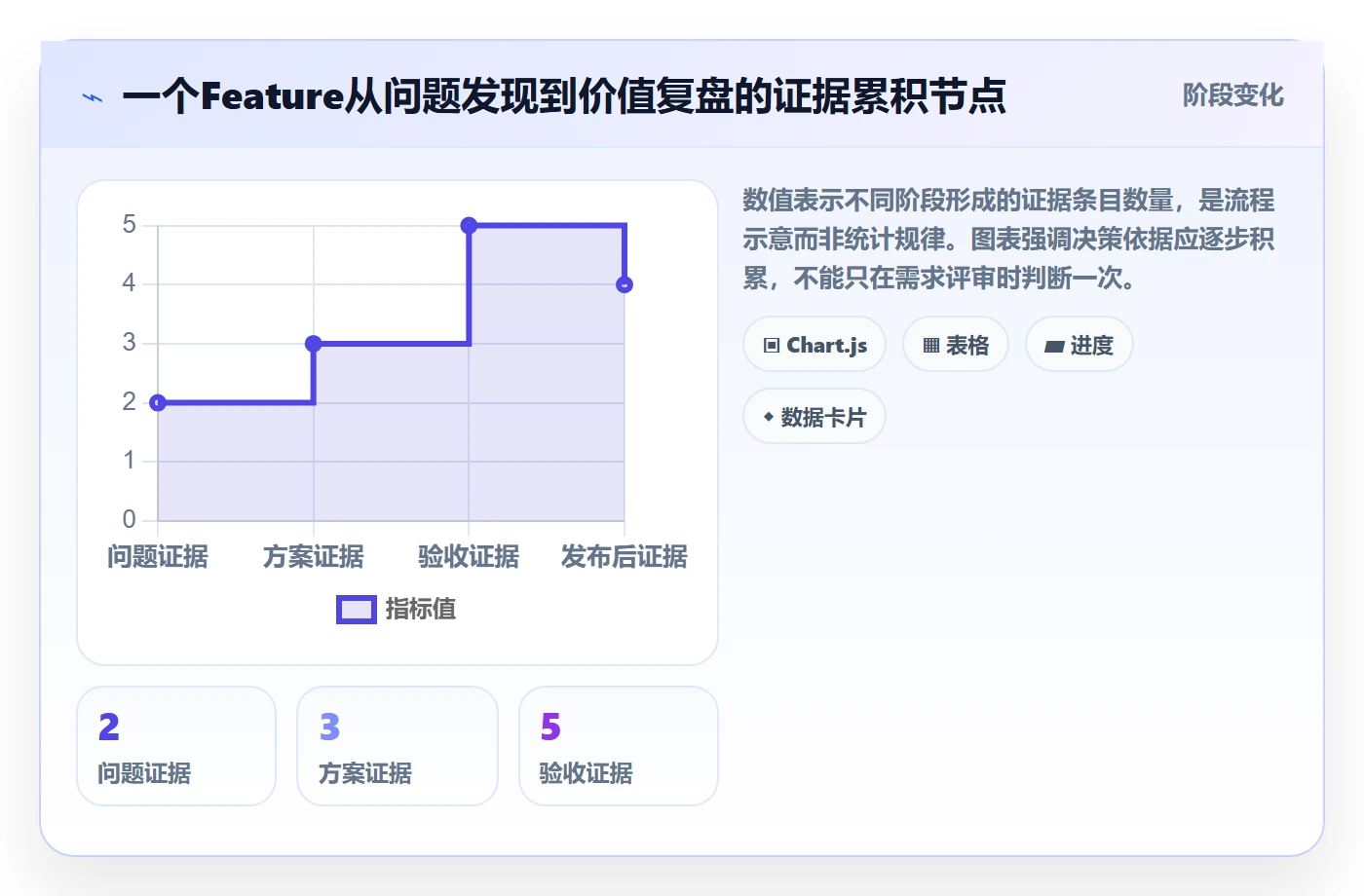
Task: Click the 问题证据 x-axis label
Action: click(158, 557)
